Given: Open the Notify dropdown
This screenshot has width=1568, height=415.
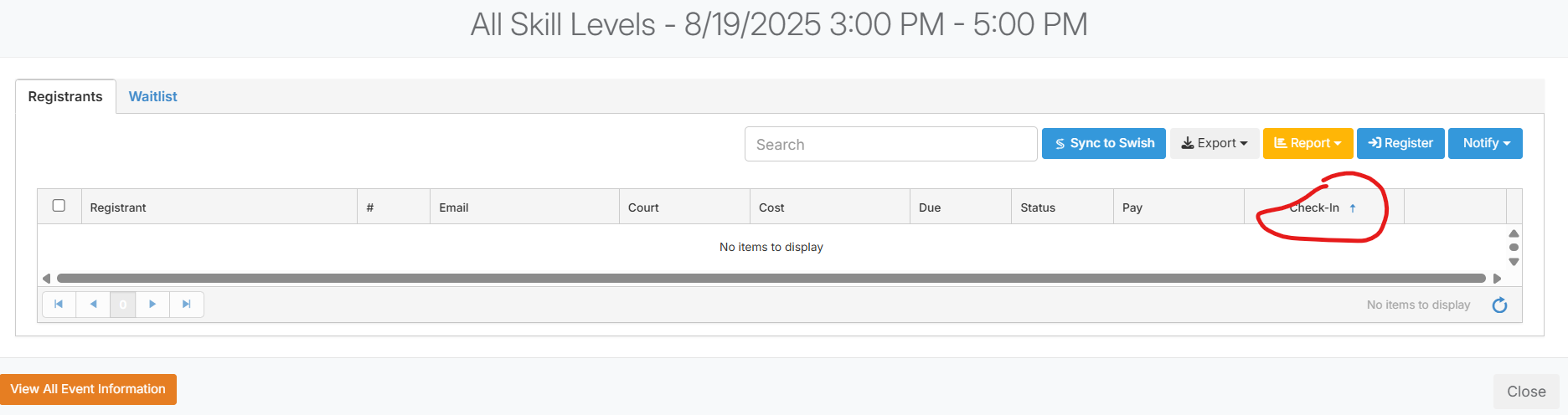Looking at the screenshot, I should [1485, 143].
